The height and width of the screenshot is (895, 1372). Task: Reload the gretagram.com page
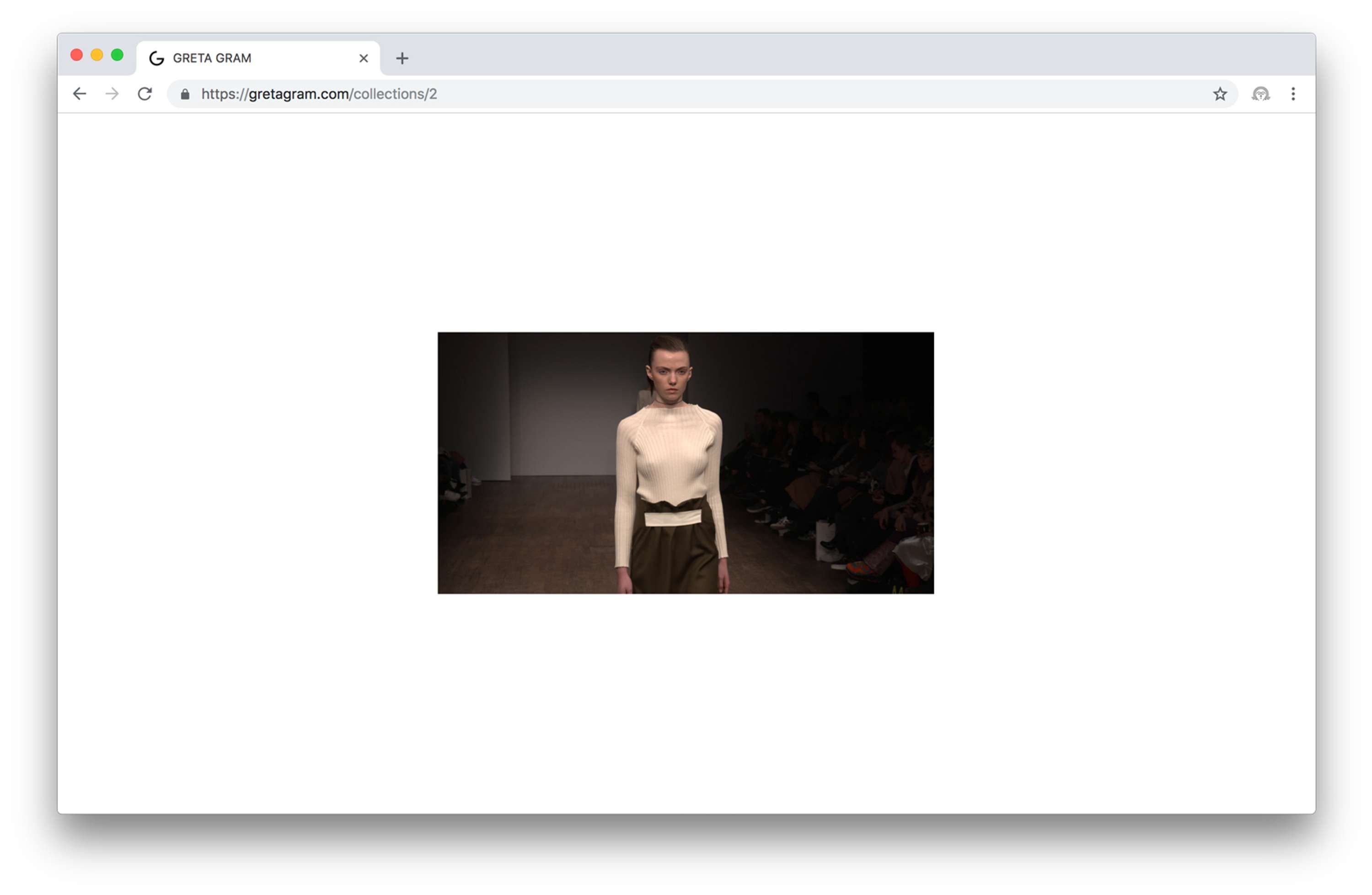pyautogui.click(x=145, y=94)
